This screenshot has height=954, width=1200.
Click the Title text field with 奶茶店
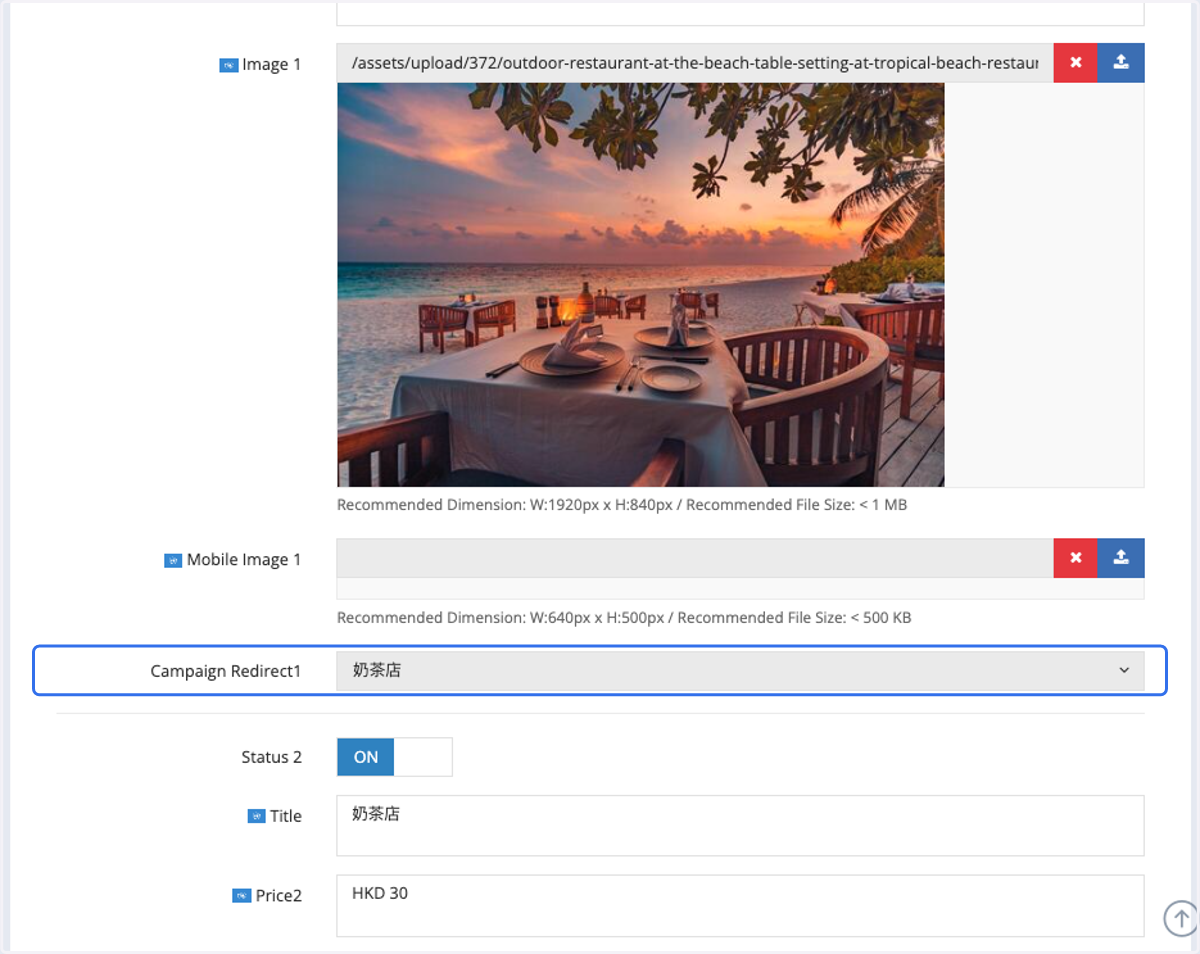tap(740, 826)
